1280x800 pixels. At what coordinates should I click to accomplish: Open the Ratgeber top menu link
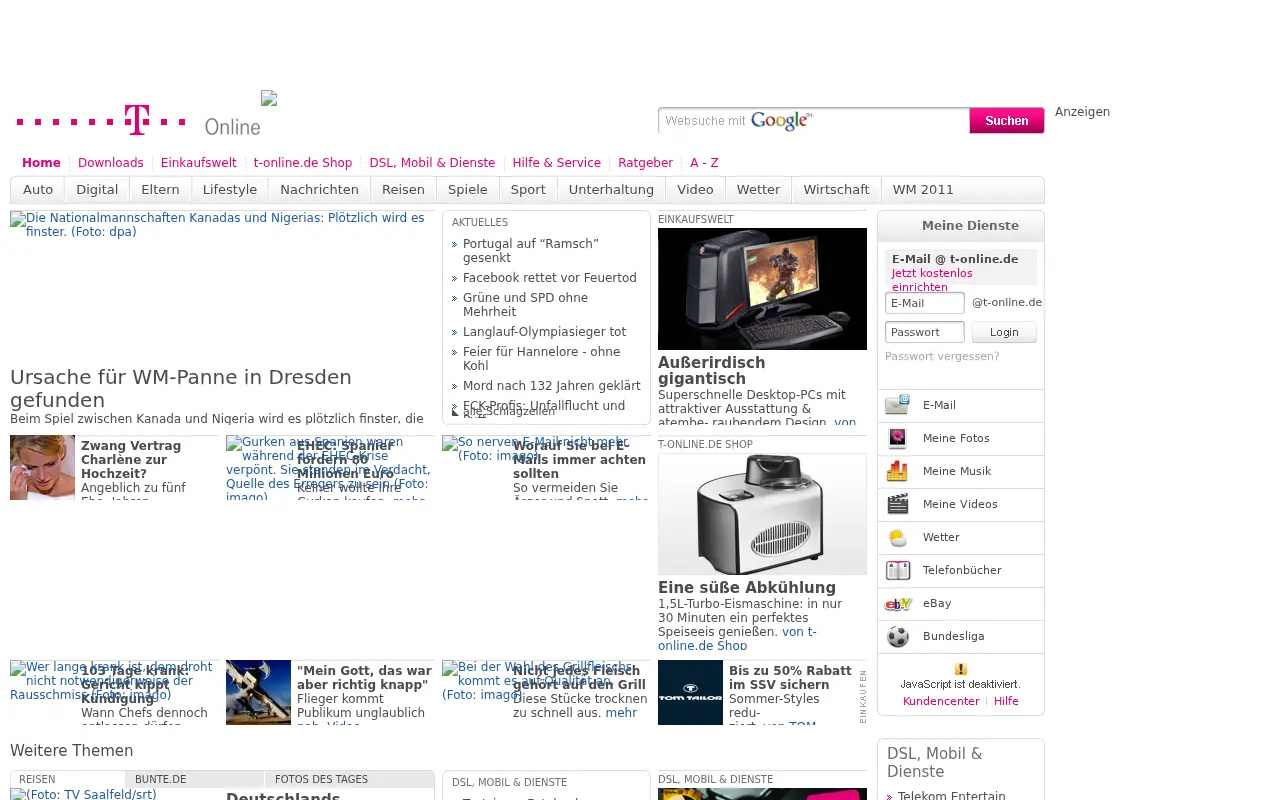[x=645, y=163]
